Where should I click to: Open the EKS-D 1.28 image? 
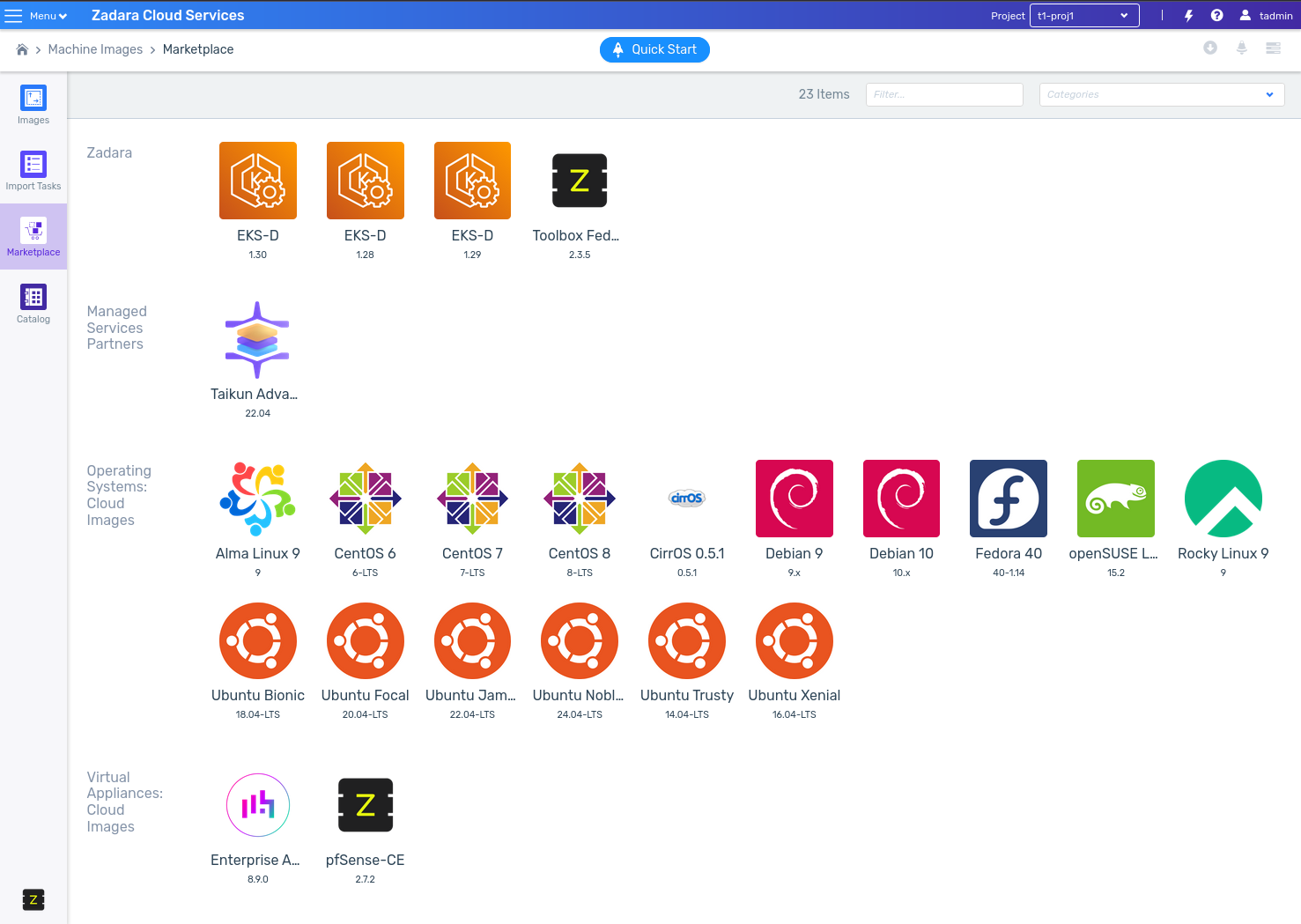point(365,181)
